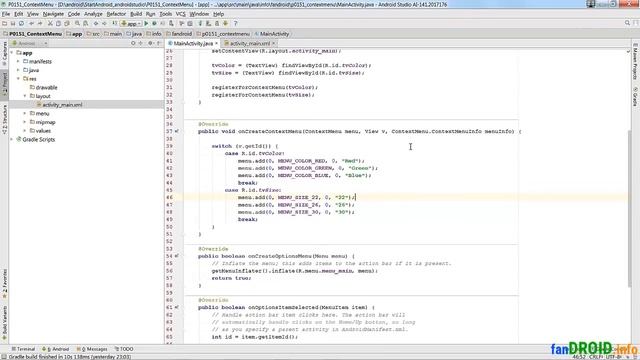Image resolution: width=640 pixels, height=360 pixels.
Task: Click the fandroid breadcrumb item
Action: (179, 34)
